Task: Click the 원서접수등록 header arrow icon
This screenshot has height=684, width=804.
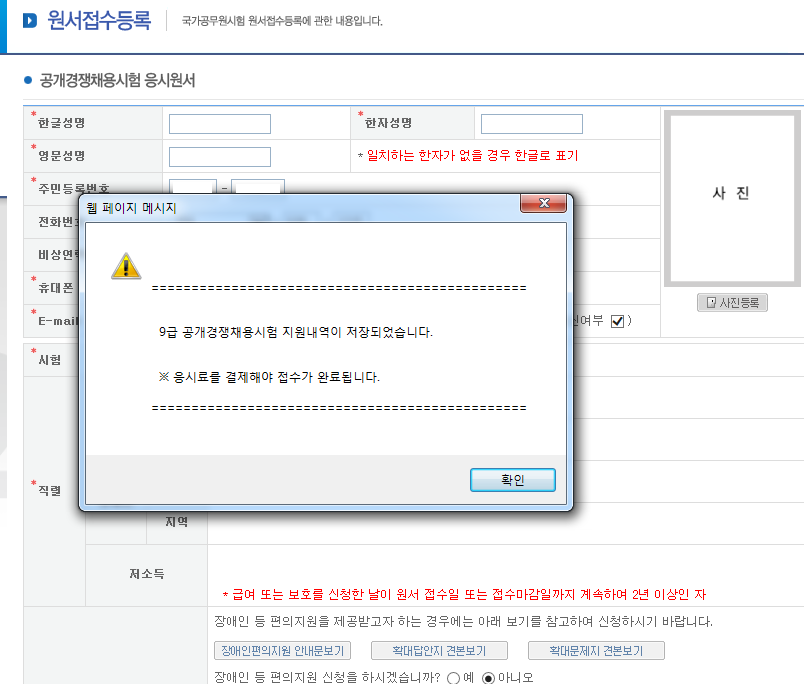Action: [31, 21]
